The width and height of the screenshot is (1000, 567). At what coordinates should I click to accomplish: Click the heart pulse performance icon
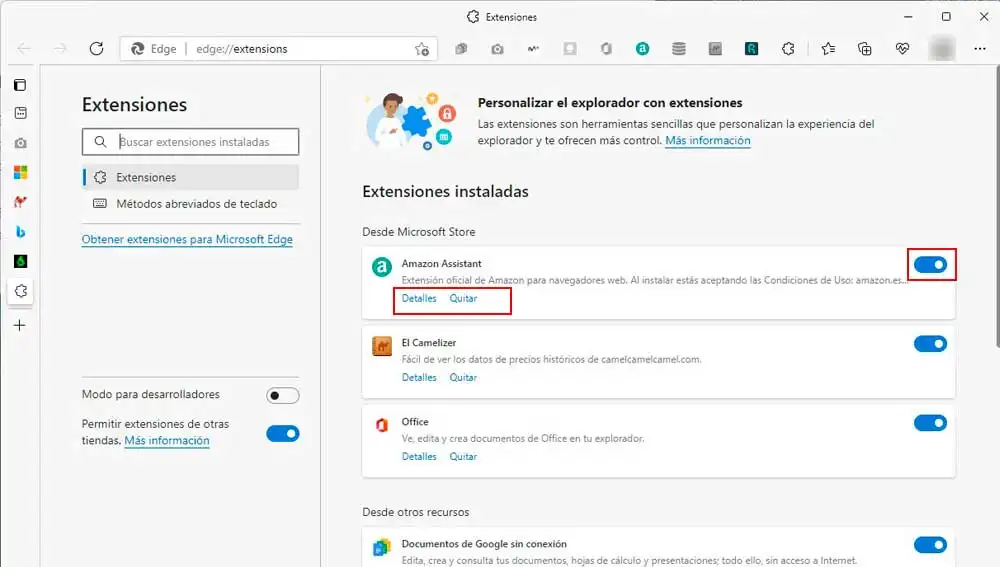click(x=902, y=48)
